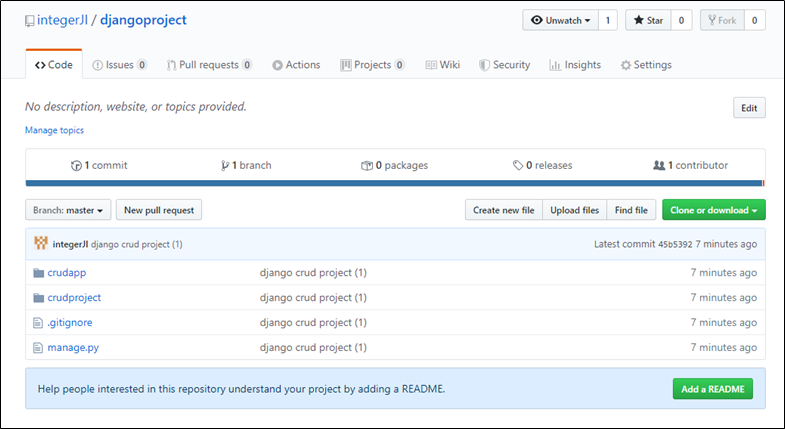Viewport: 785px width, 429px height.
Task: Click the manage.py file icon
Action: (x=38, y=347)
